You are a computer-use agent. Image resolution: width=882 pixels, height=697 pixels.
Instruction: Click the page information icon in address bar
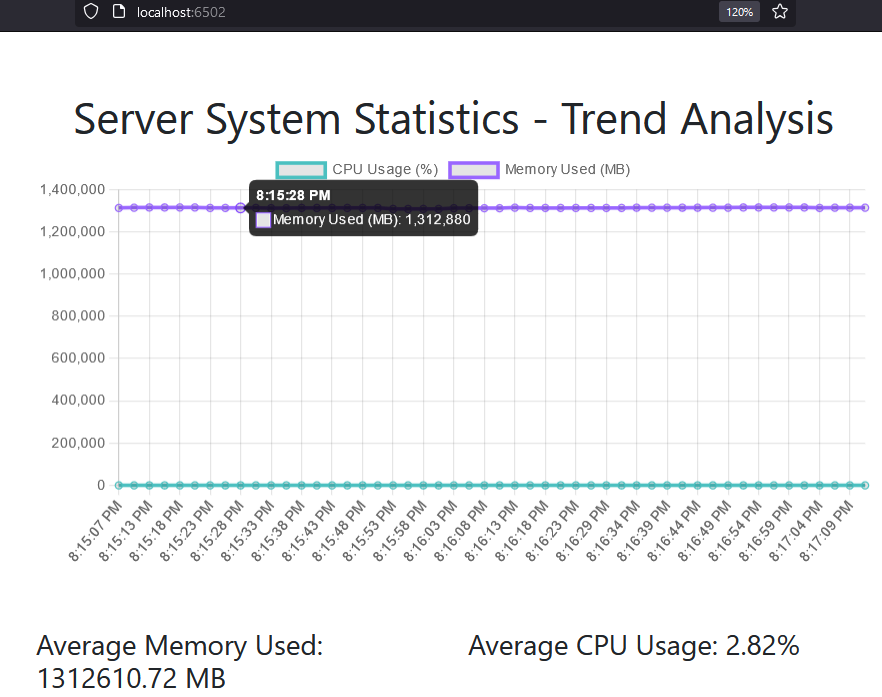117,11
